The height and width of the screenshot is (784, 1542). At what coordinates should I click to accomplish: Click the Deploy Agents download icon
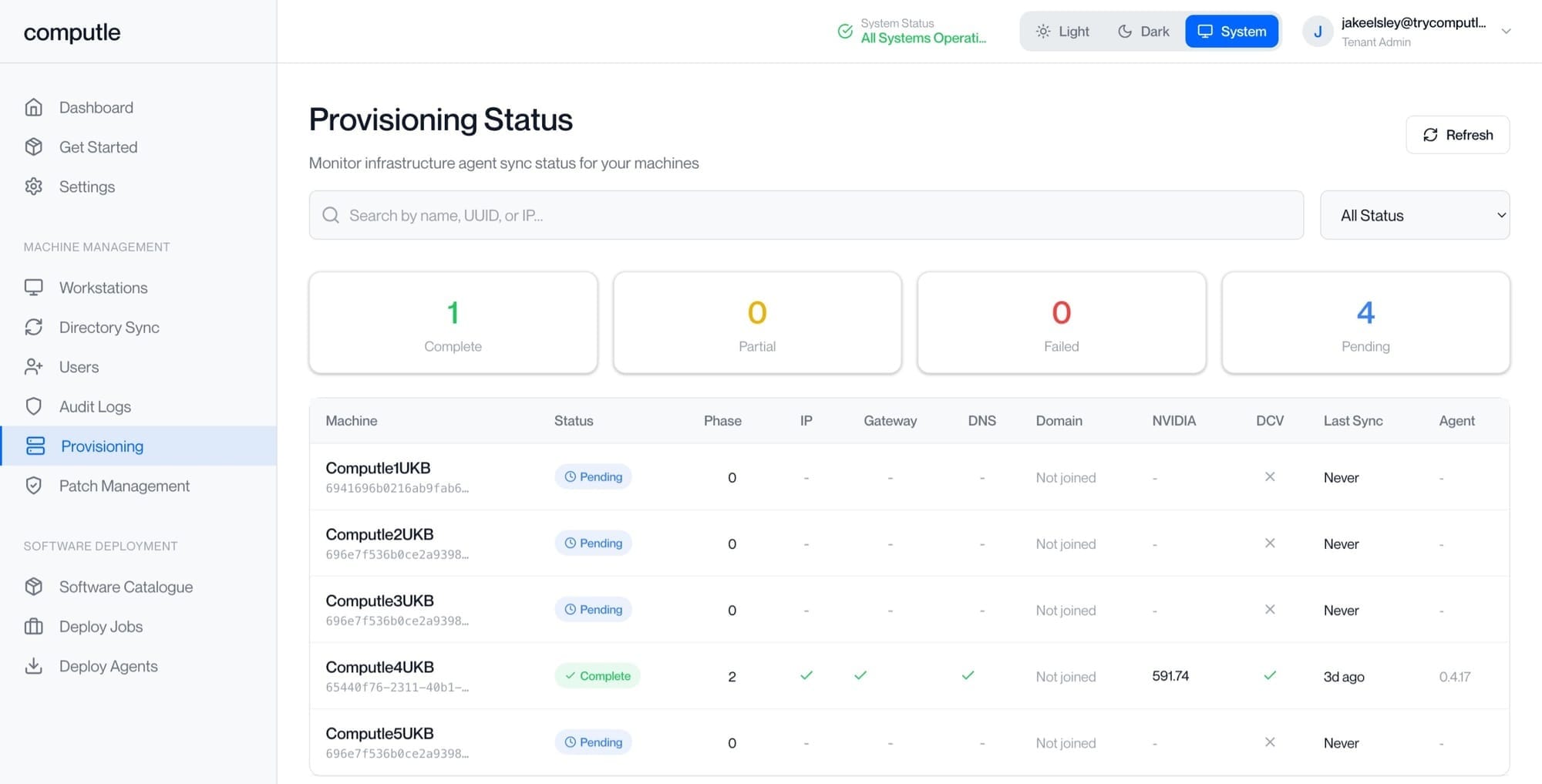point(33,666)
